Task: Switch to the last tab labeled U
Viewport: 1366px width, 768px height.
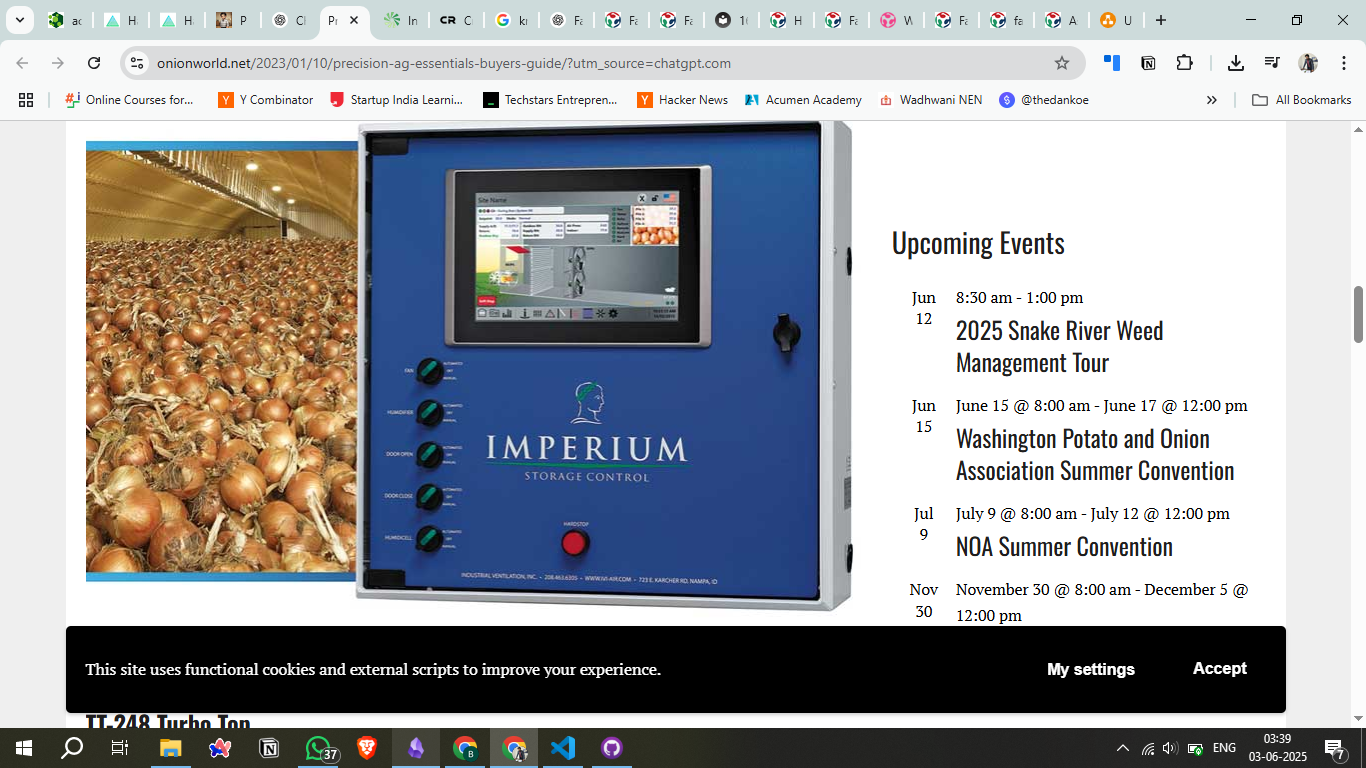Action: point(1117,20)
